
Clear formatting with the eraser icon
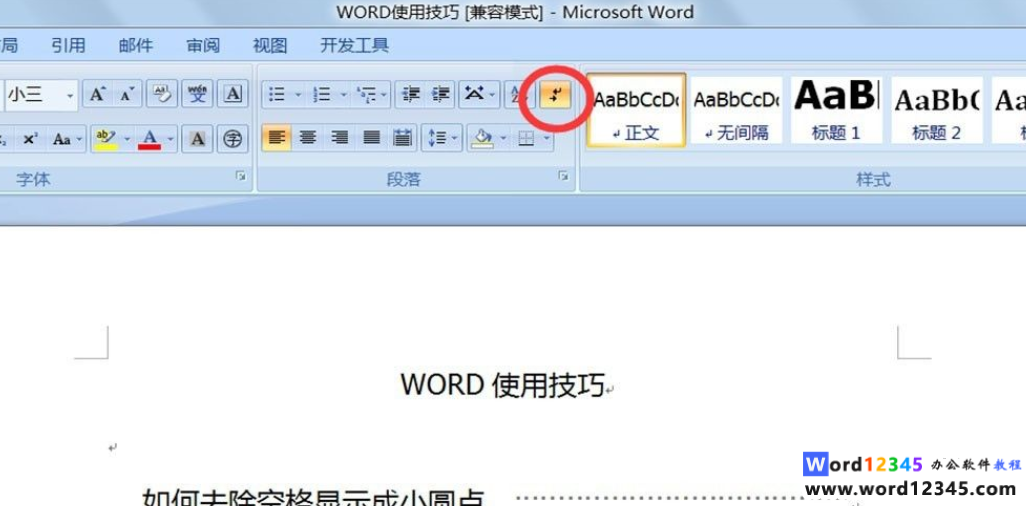162,95
